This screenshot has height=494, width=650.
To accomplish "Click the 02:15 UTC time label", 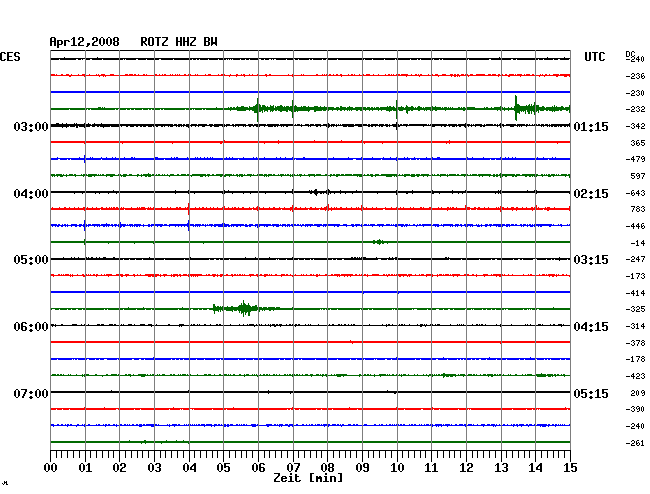I will [591, 194].
